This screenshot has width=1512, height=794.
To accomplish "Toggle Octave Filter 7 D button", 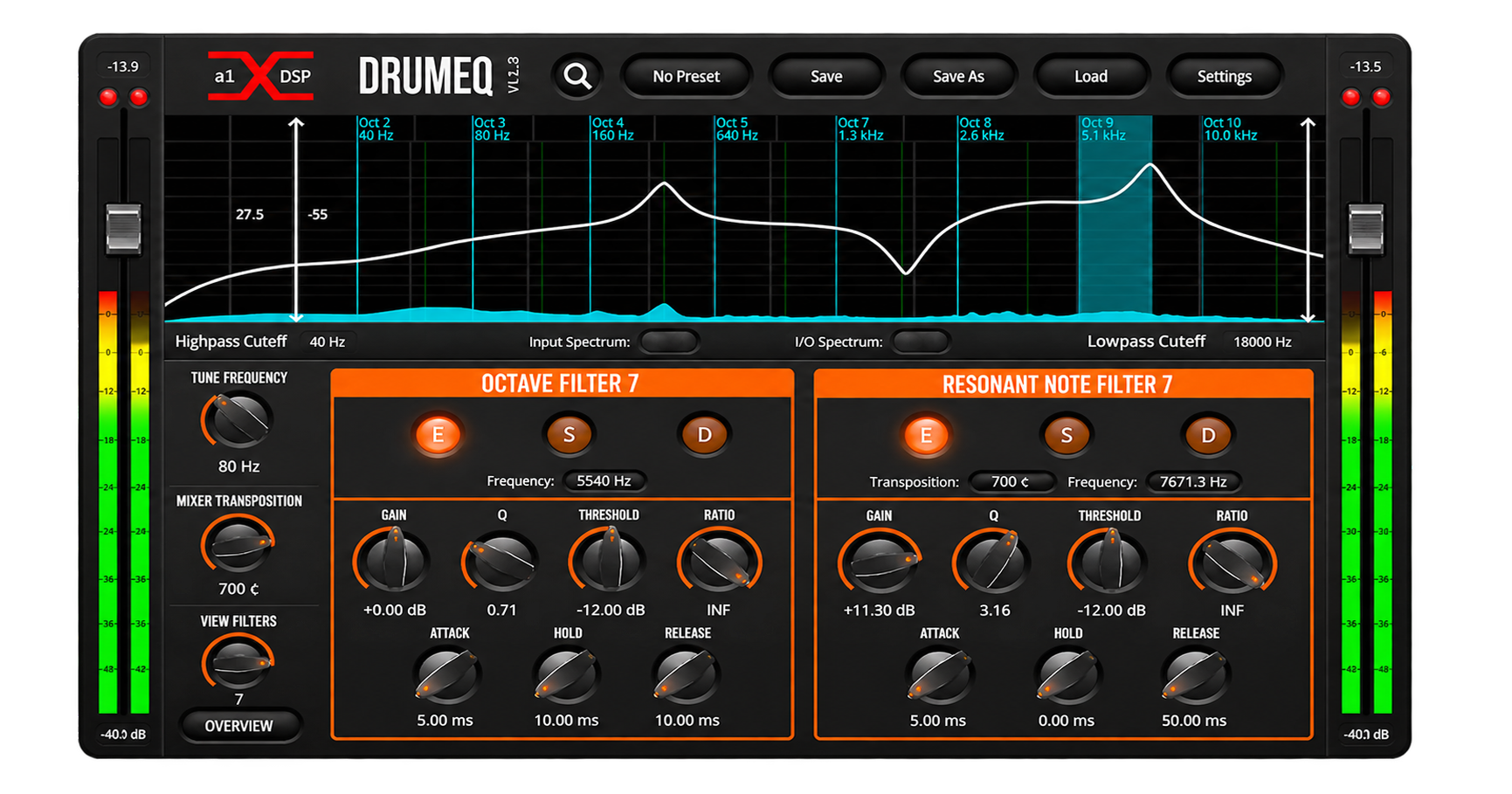I will pos(704,434).
